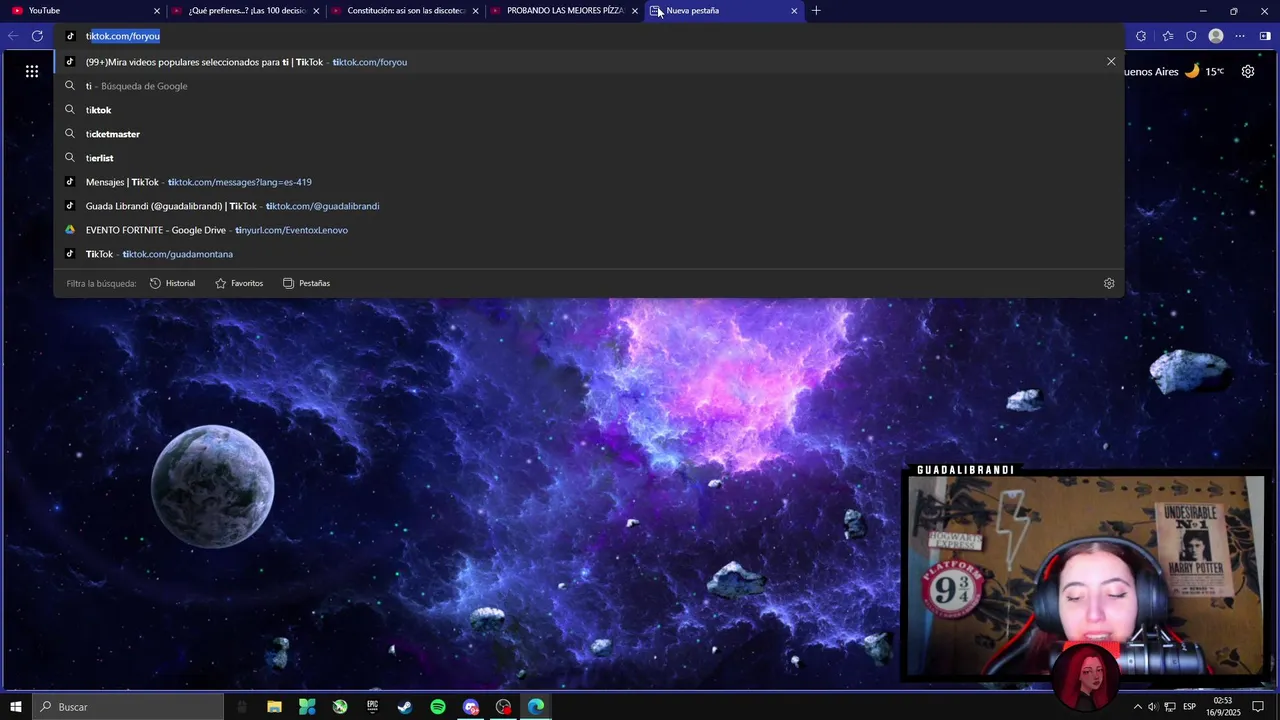Open new tab page settings gear
The height and width of the screenshot is (720, 1280).
click(x=1248, y=71)
